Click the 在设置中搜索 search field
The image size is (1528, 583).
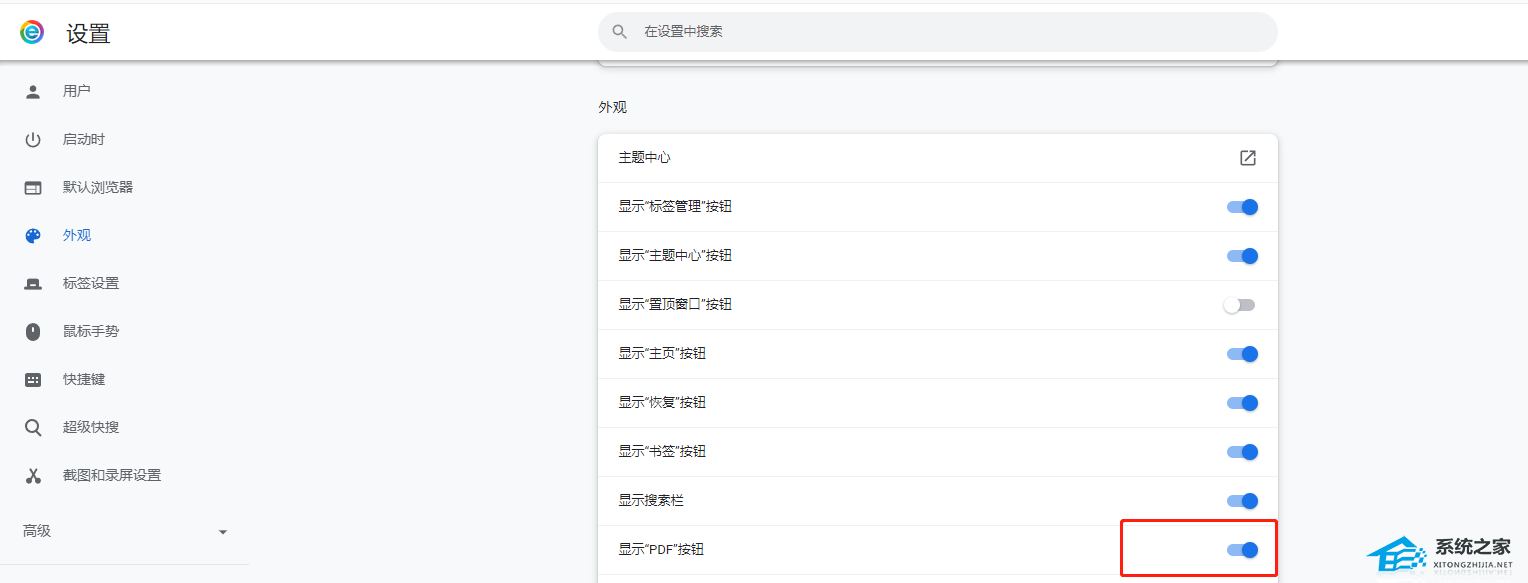(938, 32)
